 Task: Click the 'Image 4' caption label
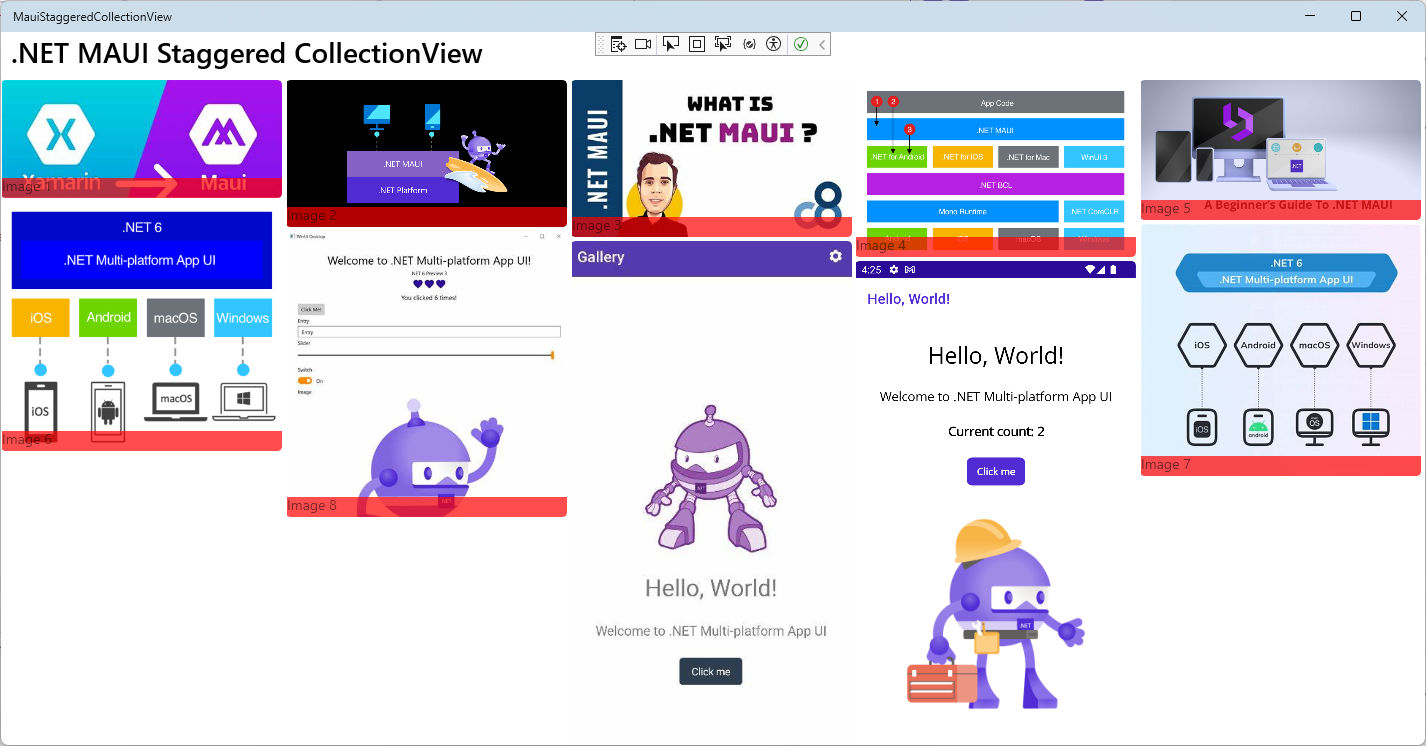[881, 246]
